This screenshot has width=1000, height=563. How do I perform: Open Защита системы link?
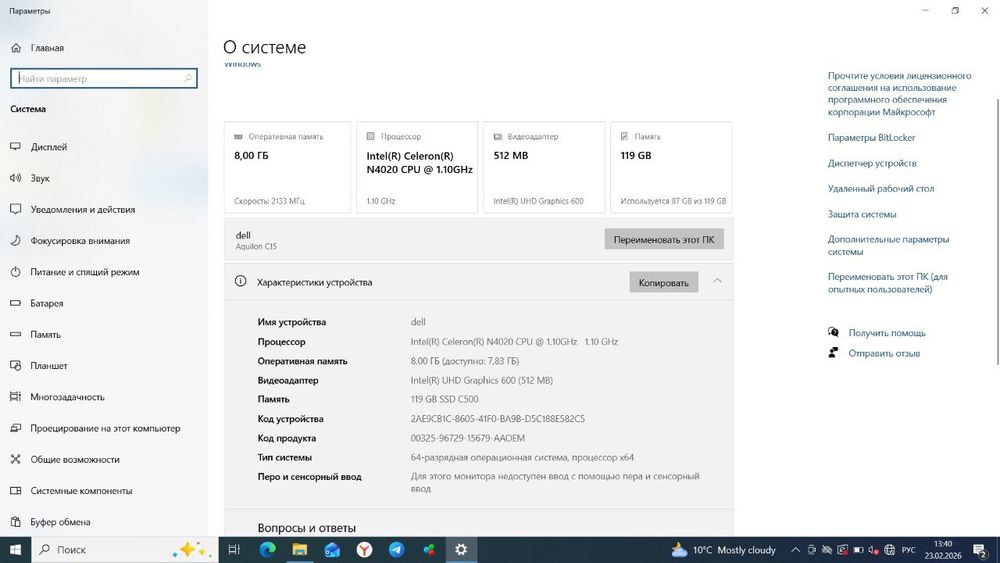862,214
